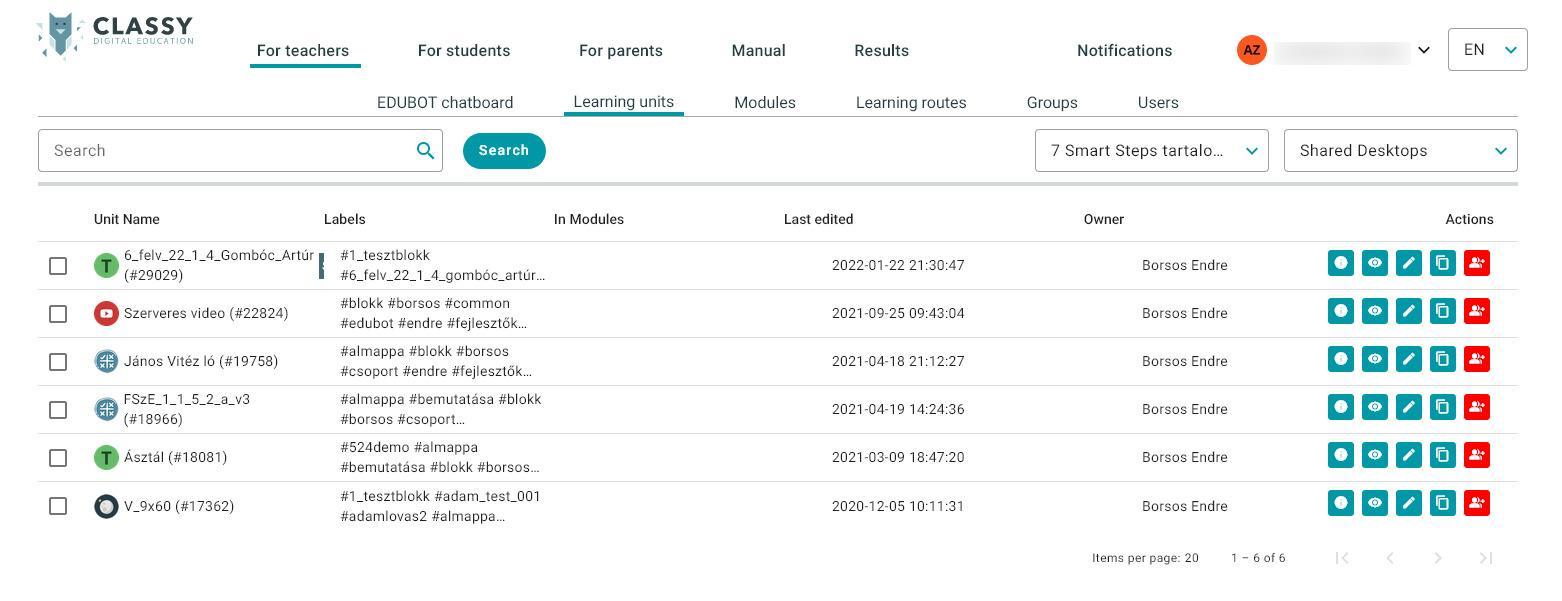Preview the János Vitéz ló unit with eye icon
The height and width of the screenshot is (601, 1562).
[x=1374, y=359]
